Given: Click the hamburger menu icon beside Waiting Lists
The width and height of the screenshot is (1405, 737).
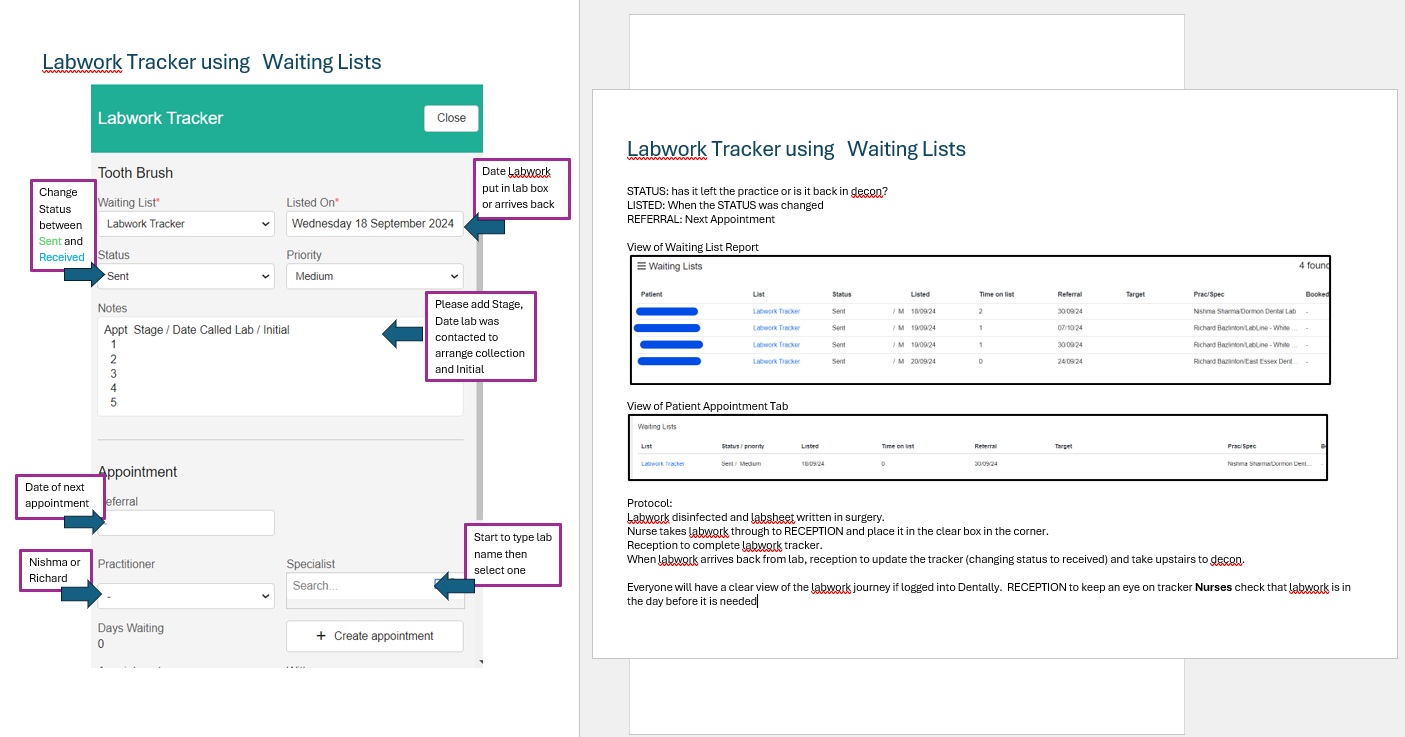Looking at the screenshot, I should point(641,266).
